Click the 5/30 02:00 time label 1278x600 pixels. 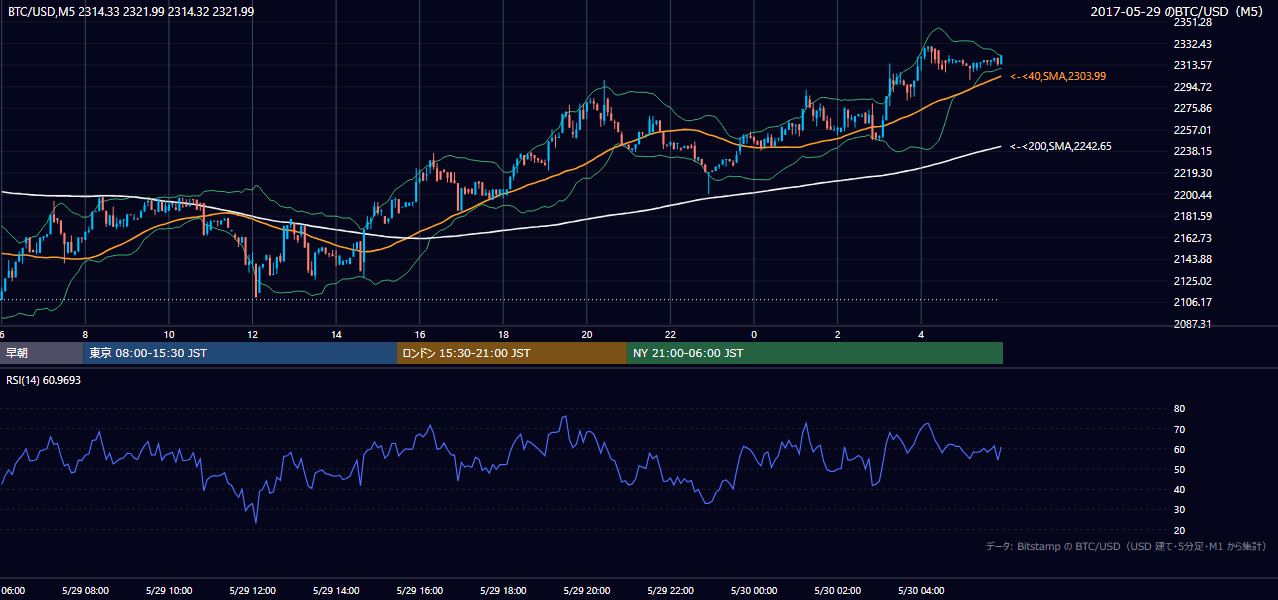coord(837,590)
